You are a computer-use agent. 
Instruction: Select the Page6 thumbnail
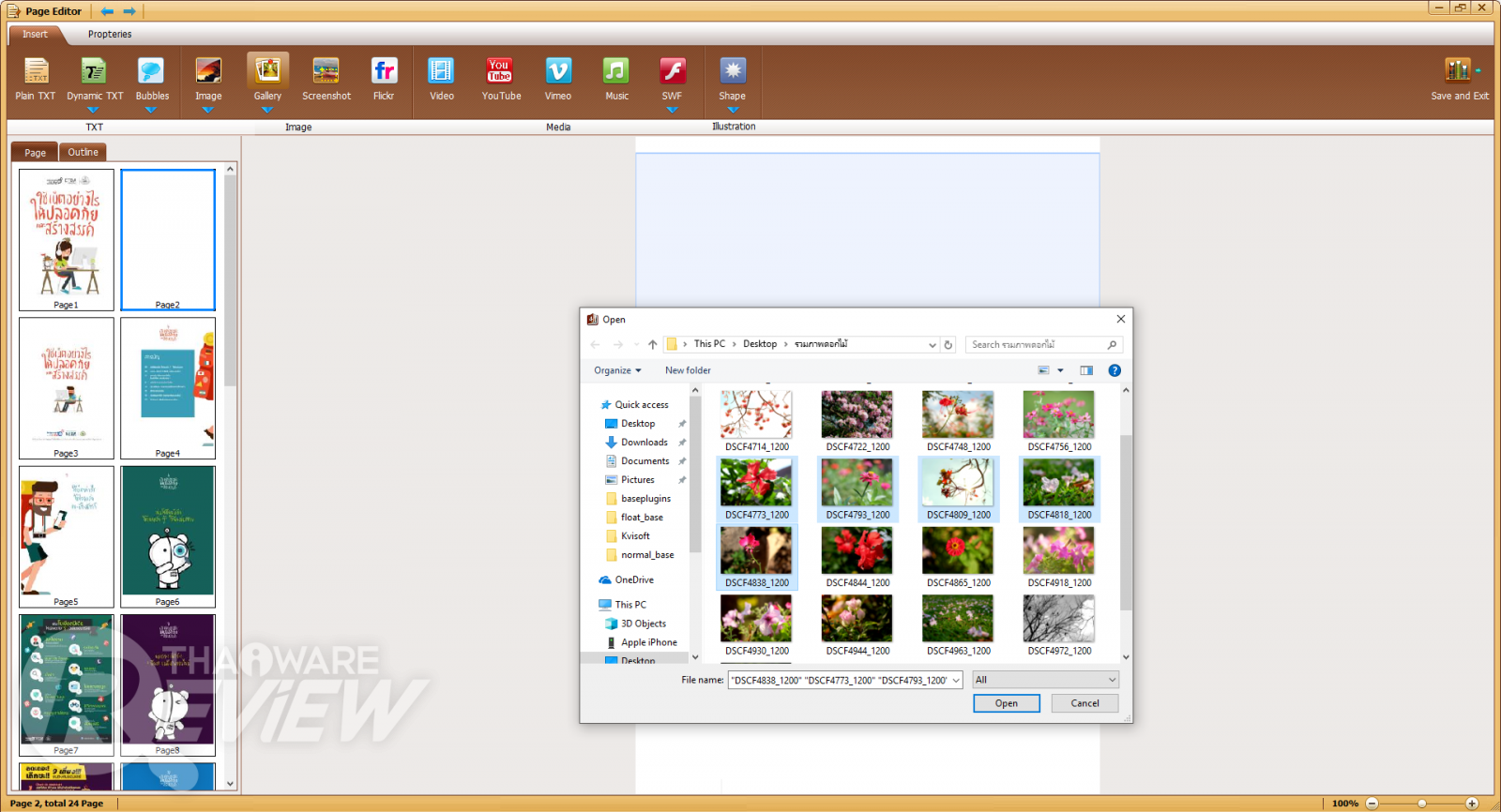[168, 537]
